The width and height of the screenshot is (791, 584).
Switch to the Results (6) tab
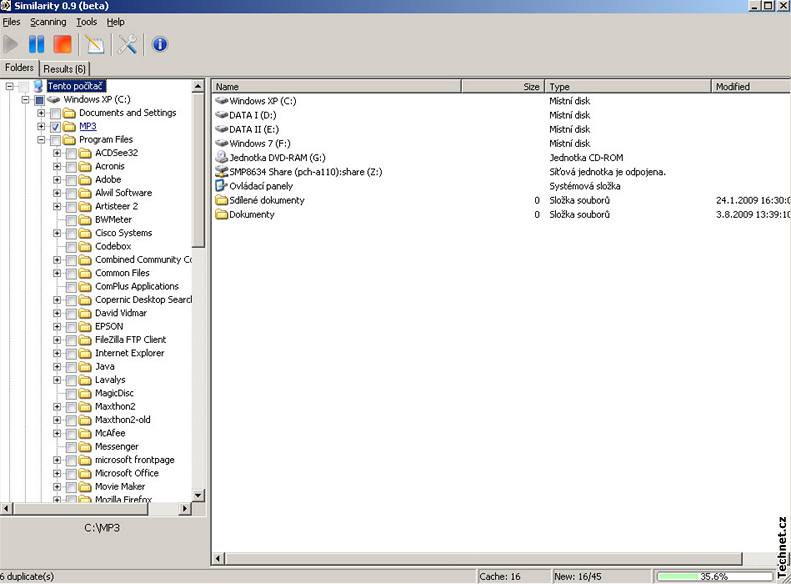pyautogui.click(x=65, y=69)
